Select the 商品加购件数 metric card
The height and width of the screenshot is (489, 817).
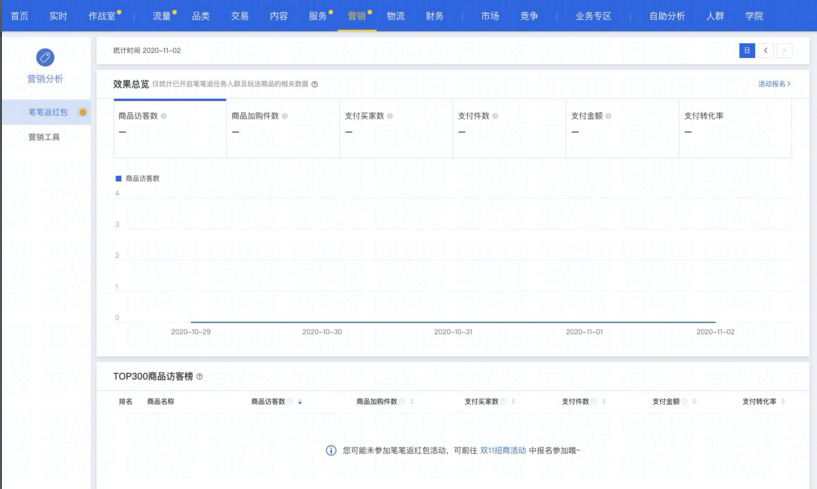(283, 128)
